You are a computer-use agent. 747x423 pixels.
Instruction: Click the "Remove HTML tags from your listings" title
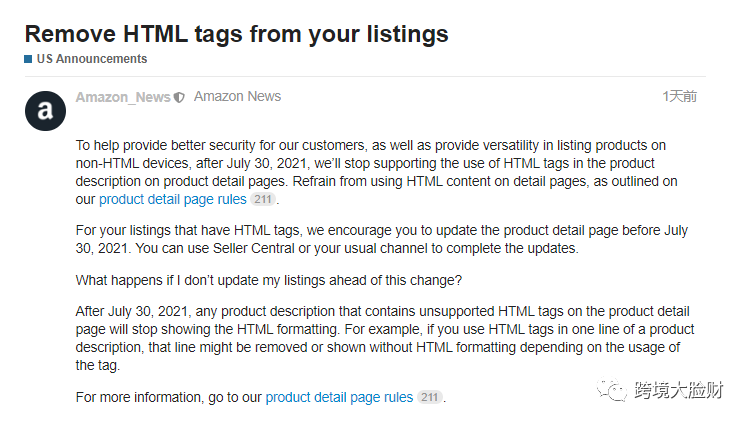[236, 33]
